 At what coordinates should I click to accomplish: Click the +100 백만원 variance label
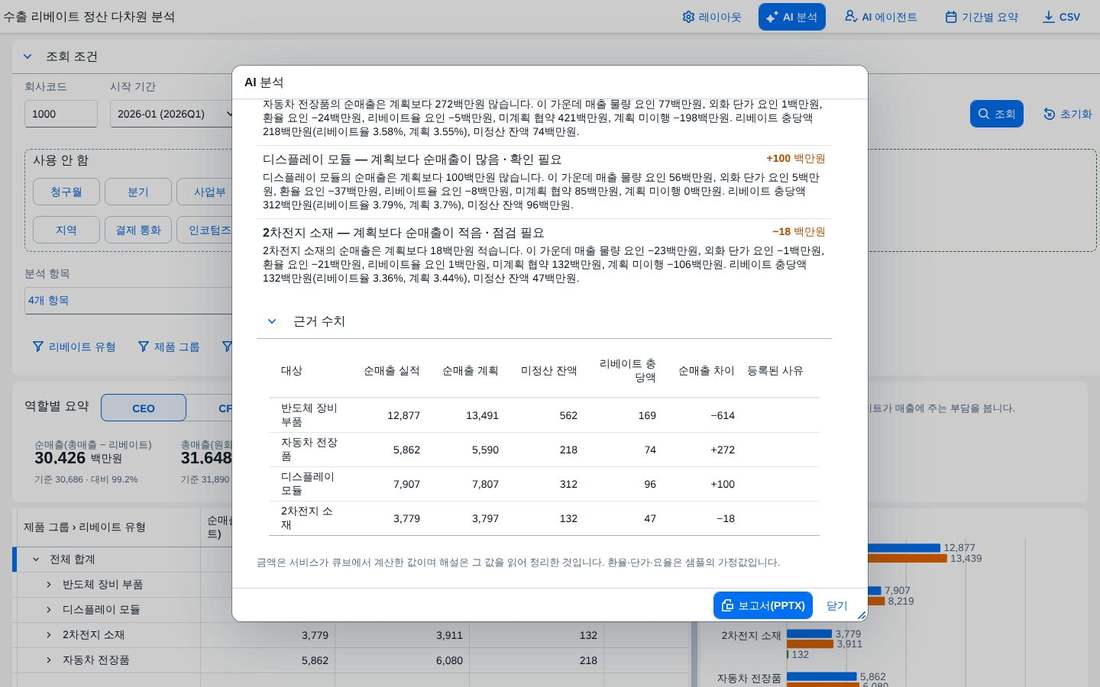796,159
